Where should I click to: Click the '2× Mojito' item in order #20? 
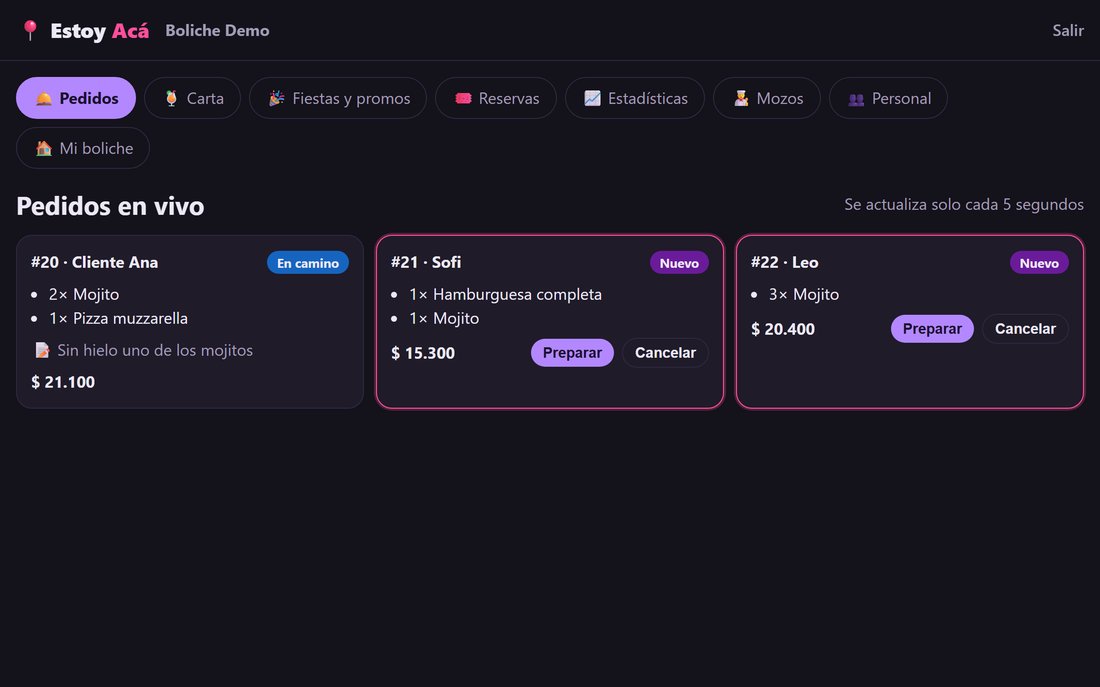click(x=84, y=294)
